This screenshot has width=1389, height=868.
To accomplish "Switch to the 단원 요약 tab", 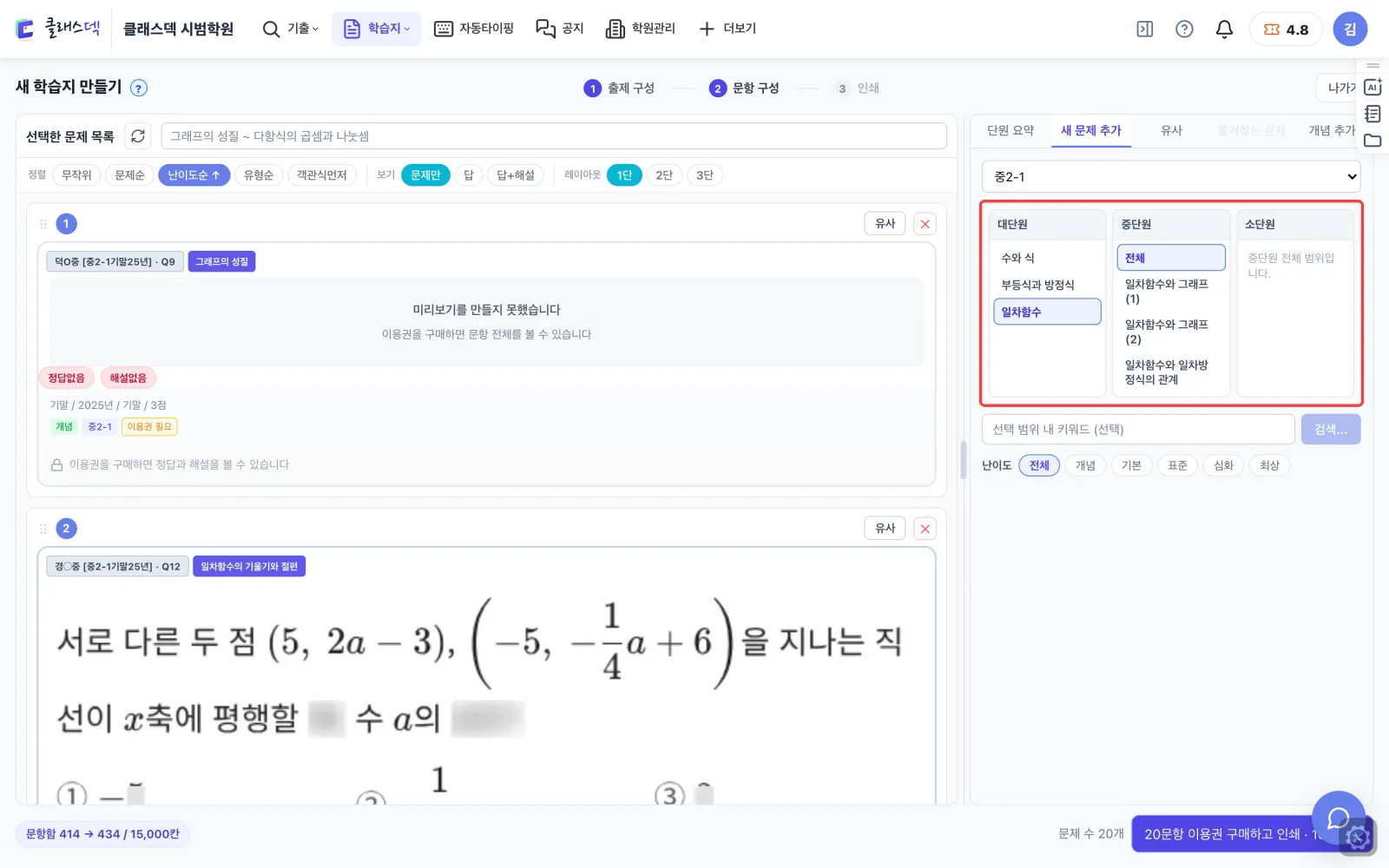I will click(x=1010, y=130).
